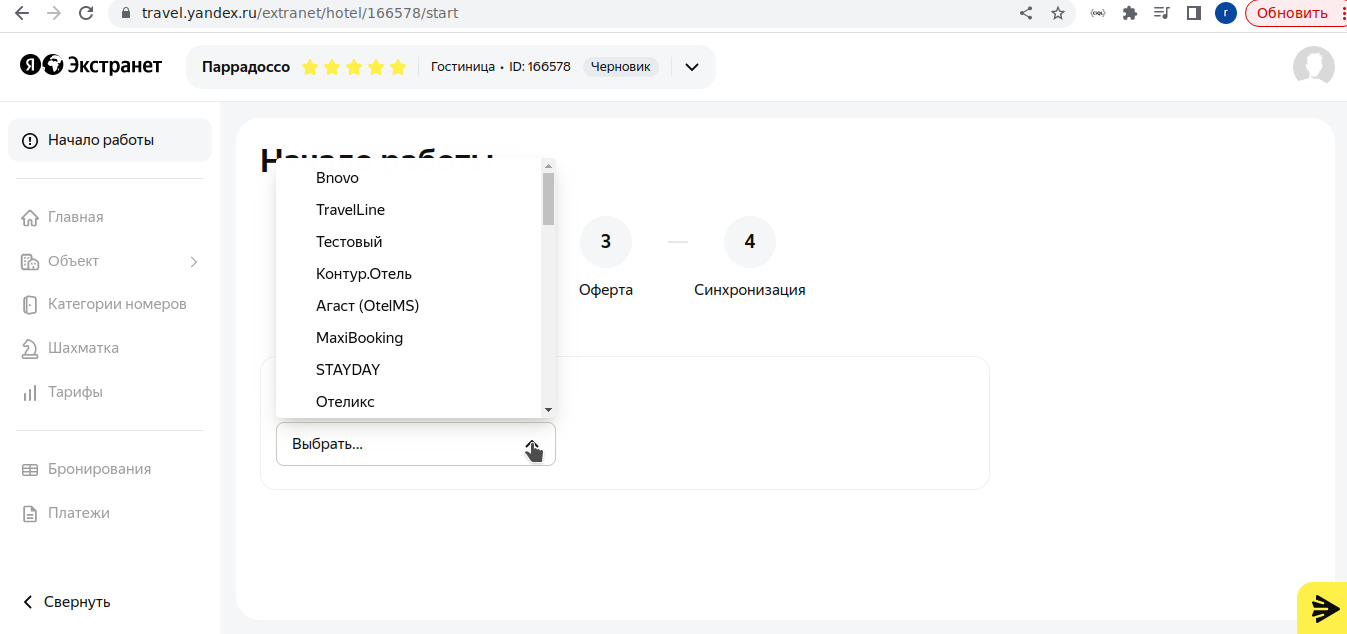Select Контур.Отель from the dropdown list
The image size is (1347, 634).
point(409,274)
